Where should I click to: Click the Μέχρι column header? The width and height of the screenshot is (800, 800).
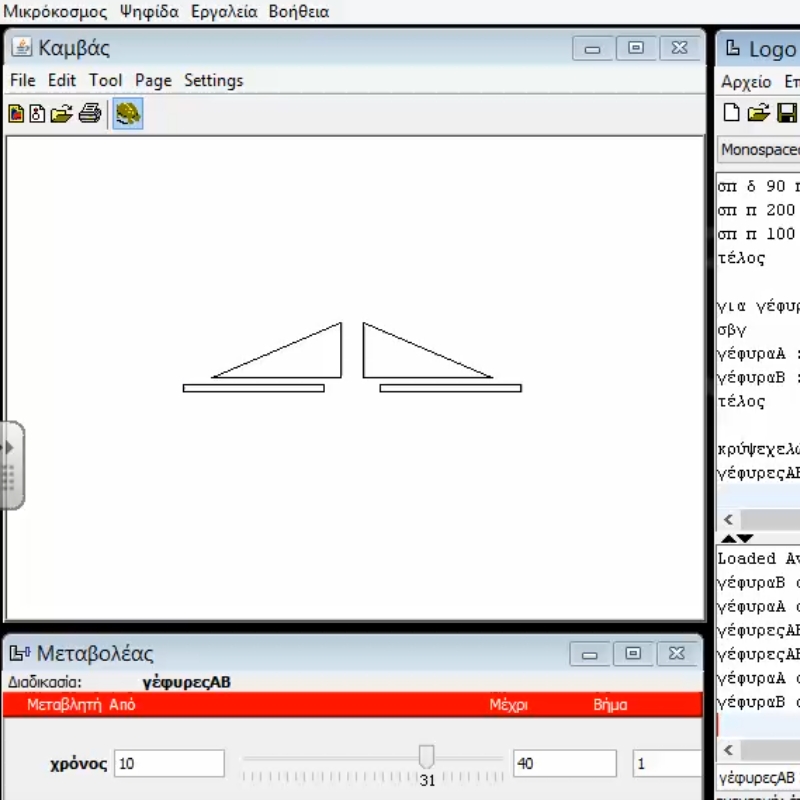point(508,705)
